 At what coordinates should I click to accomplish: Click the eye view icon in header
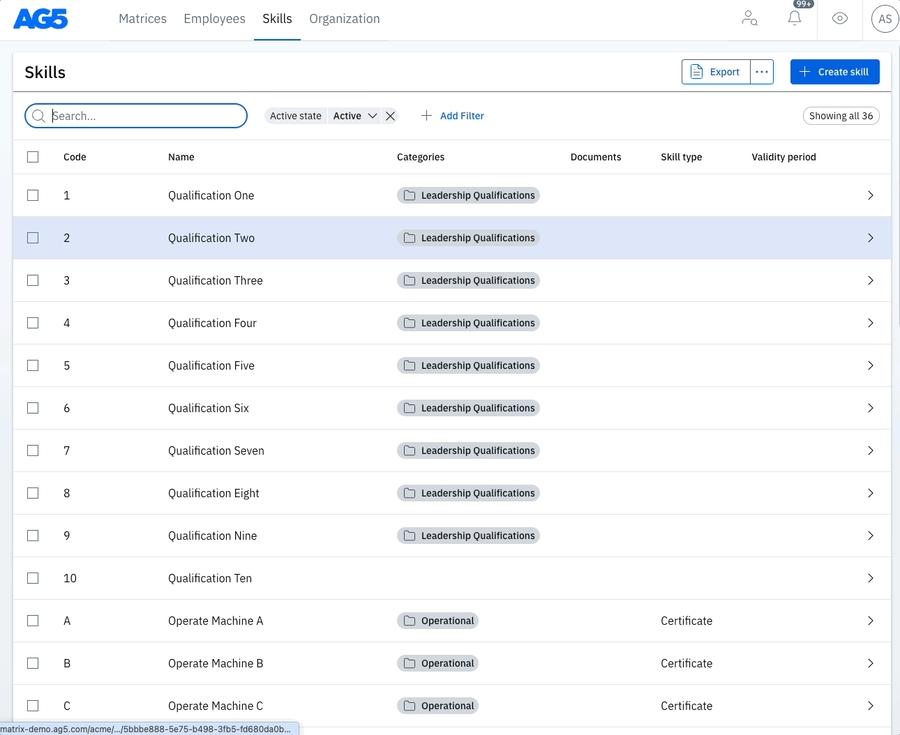coord(840,19)
